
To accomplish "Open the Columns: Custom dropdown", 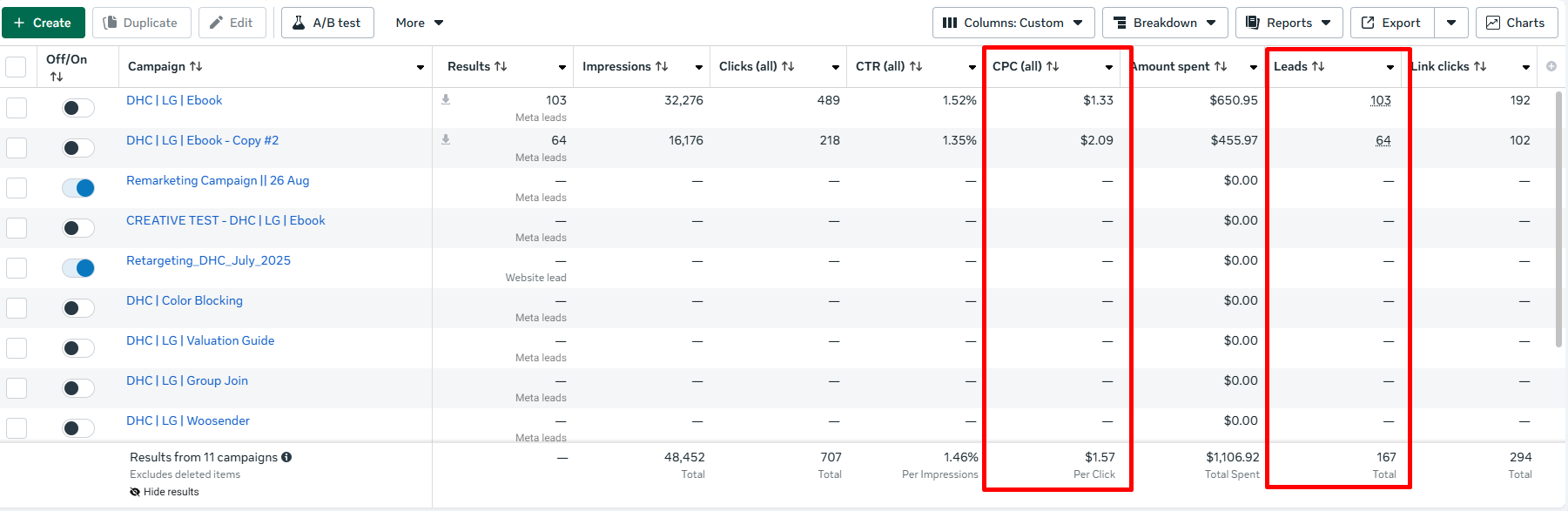I will (x=1013, y=23).
